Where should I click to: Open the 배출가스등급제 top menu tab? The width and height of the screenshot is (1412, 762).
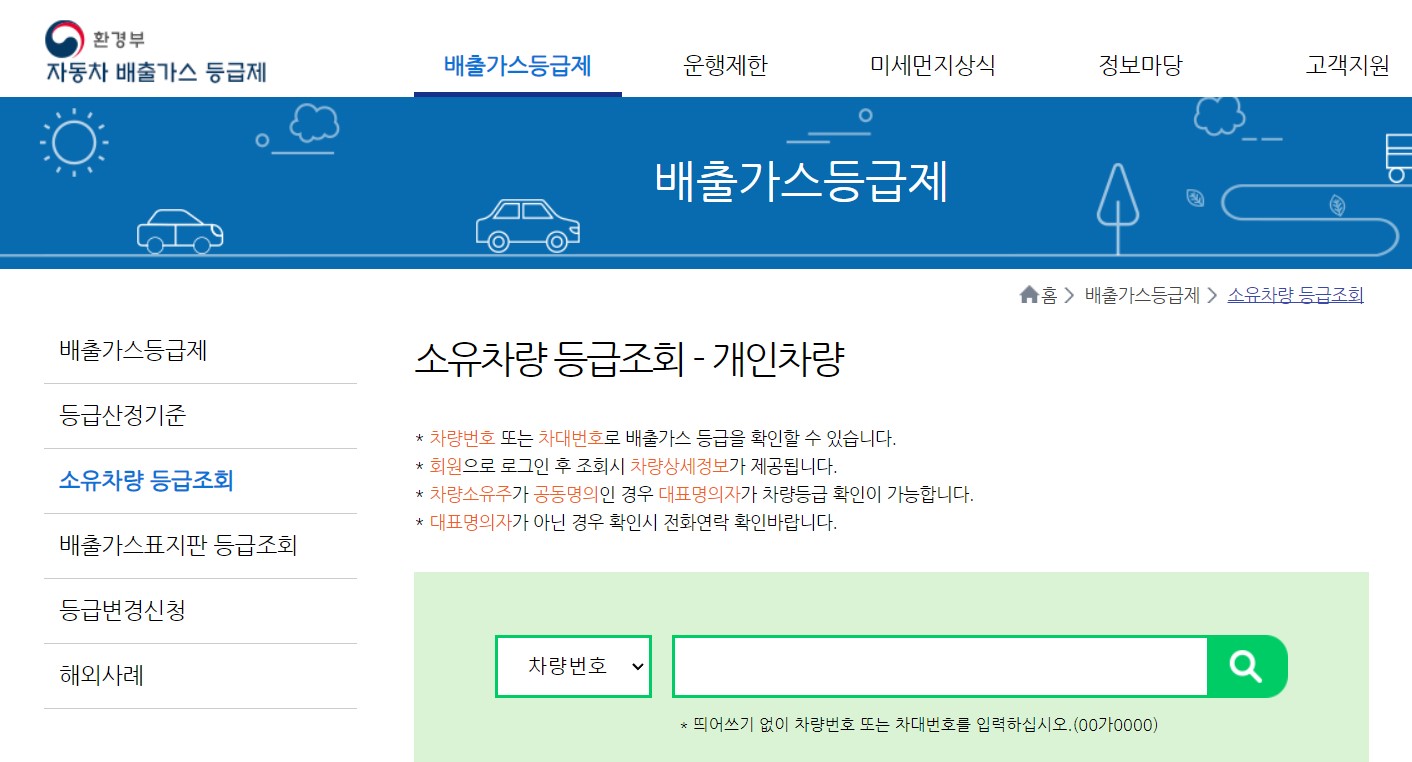tap(518, 66)
